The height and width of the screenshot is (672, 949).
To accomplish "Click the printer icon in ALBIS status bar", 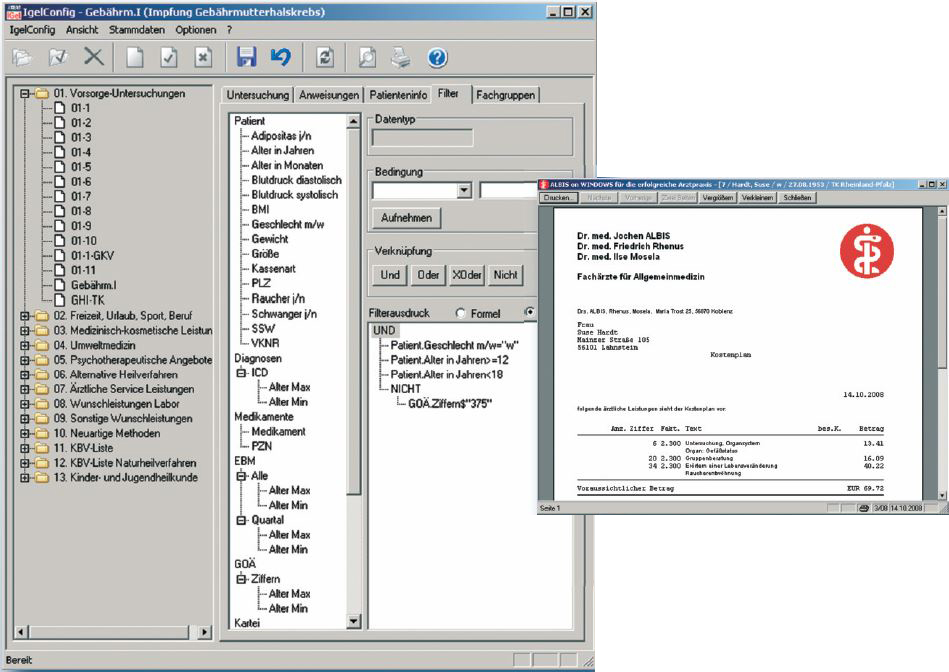I will click(864, 508).
